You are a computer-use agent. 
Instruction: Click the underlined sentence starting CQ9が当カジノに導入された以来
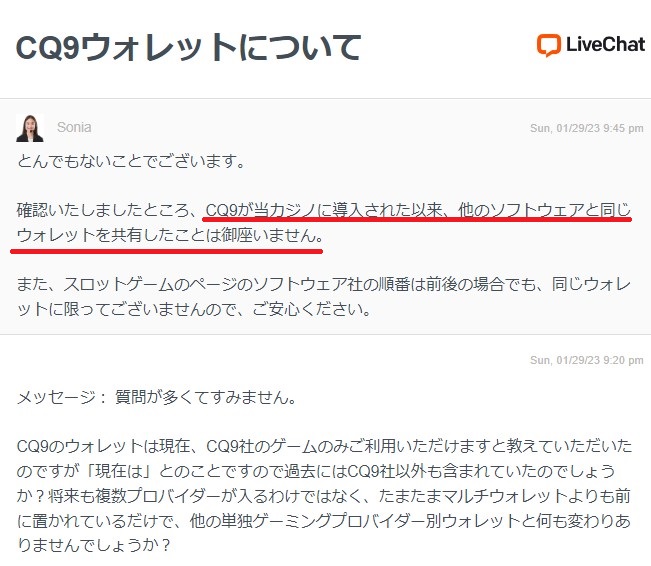click(x=418, y=210)
